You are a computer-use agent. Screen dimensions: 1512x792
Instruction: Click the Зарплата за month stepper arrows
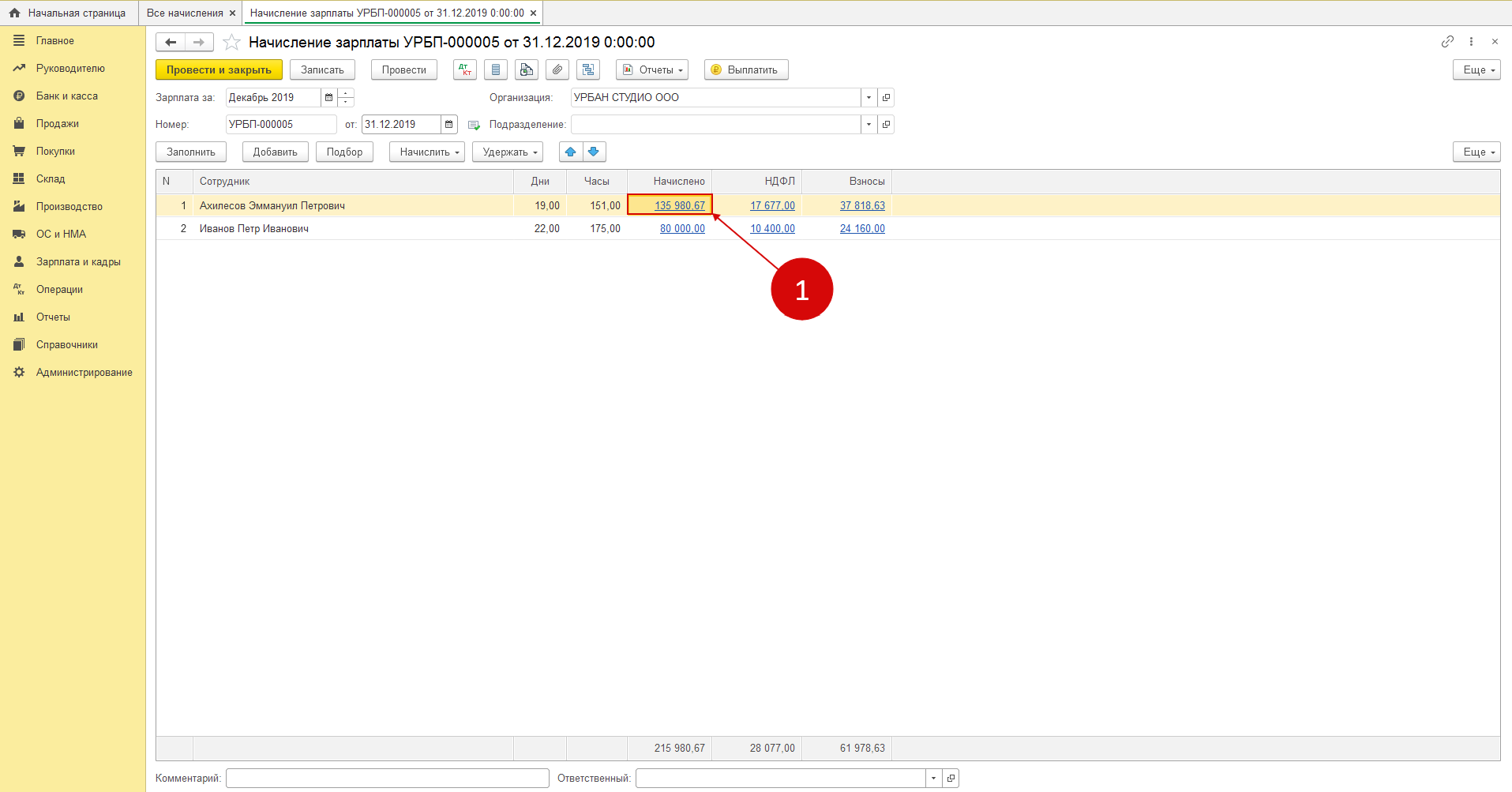click(346, 98)
